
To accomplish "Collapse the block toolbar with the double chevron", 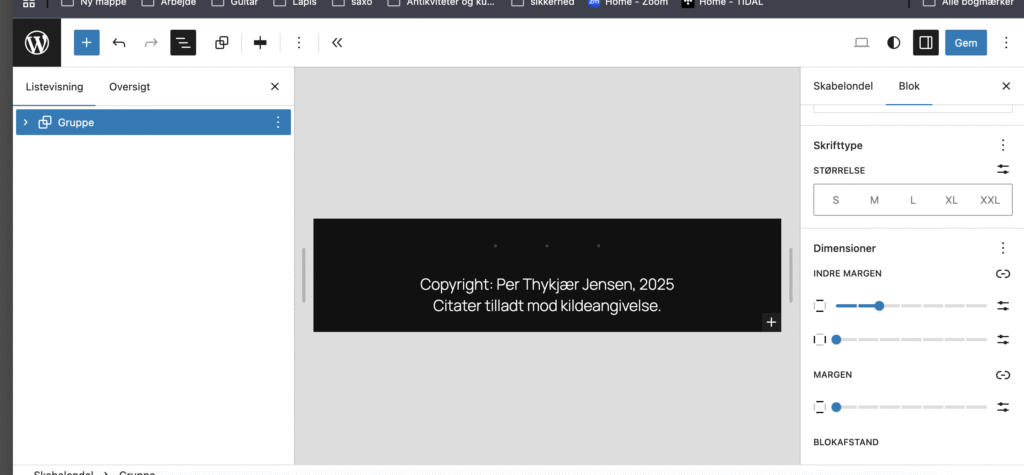I will pos(337,43).
